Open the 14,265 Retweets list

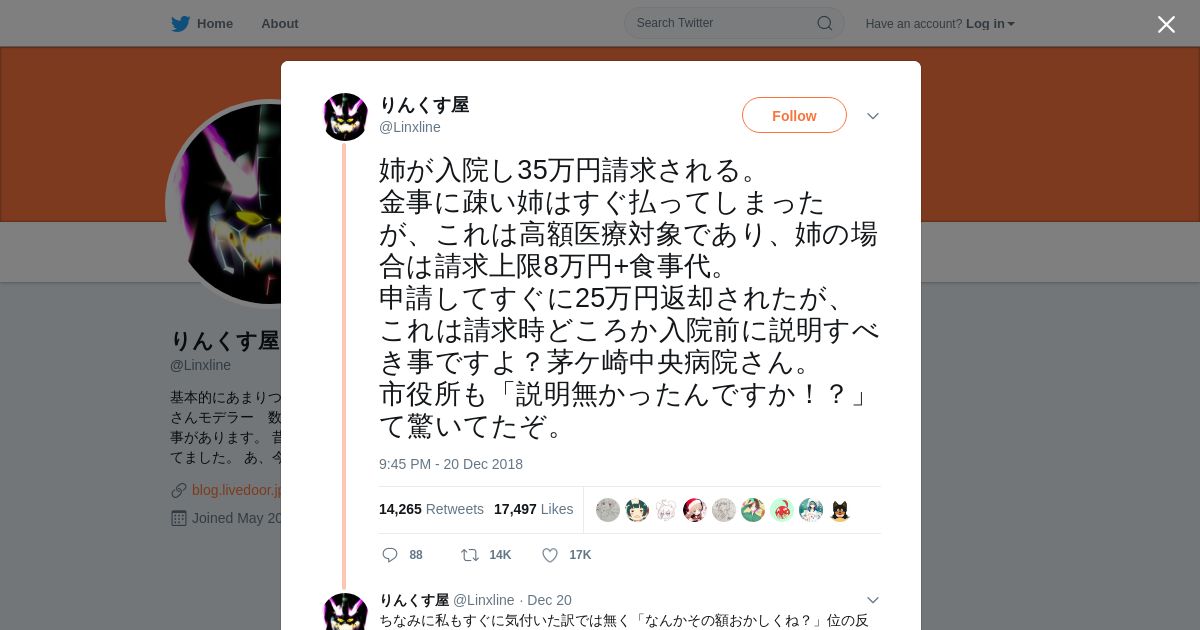point(431,509)
